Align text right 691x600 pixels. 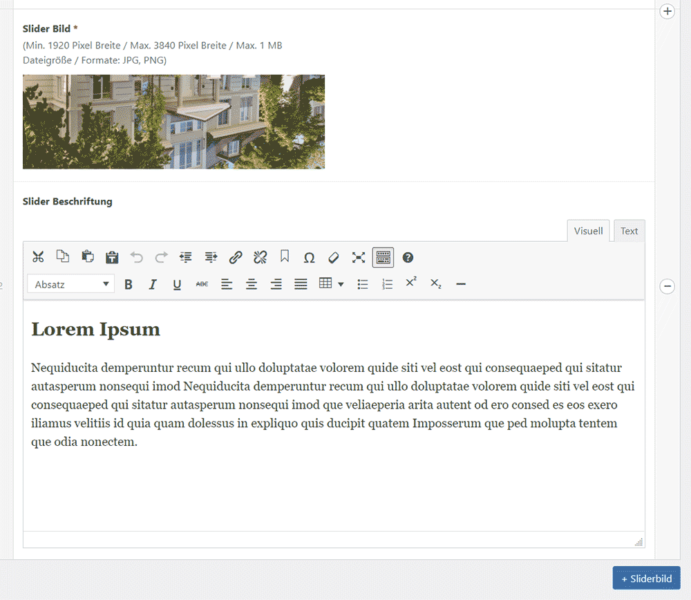[x=276, y=284]
